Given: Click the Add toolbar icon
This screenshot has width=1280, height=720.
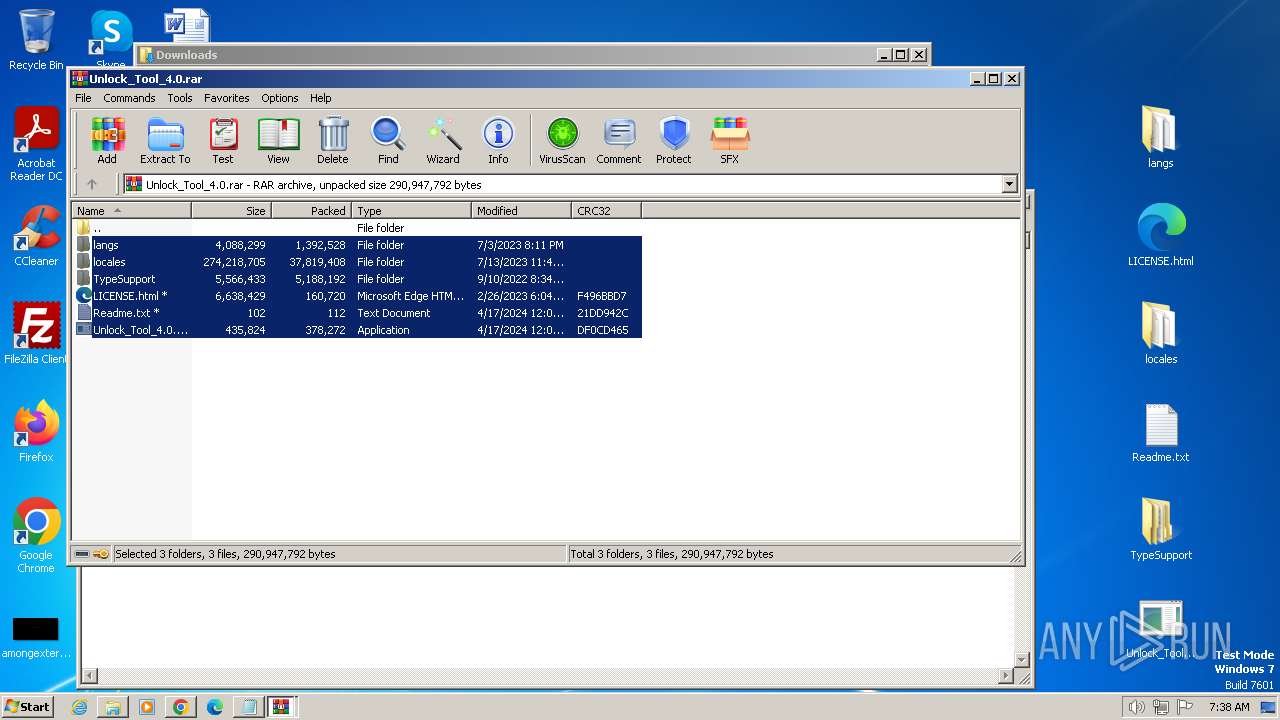Looking at the screenshot, I should [x=107, y=140].
